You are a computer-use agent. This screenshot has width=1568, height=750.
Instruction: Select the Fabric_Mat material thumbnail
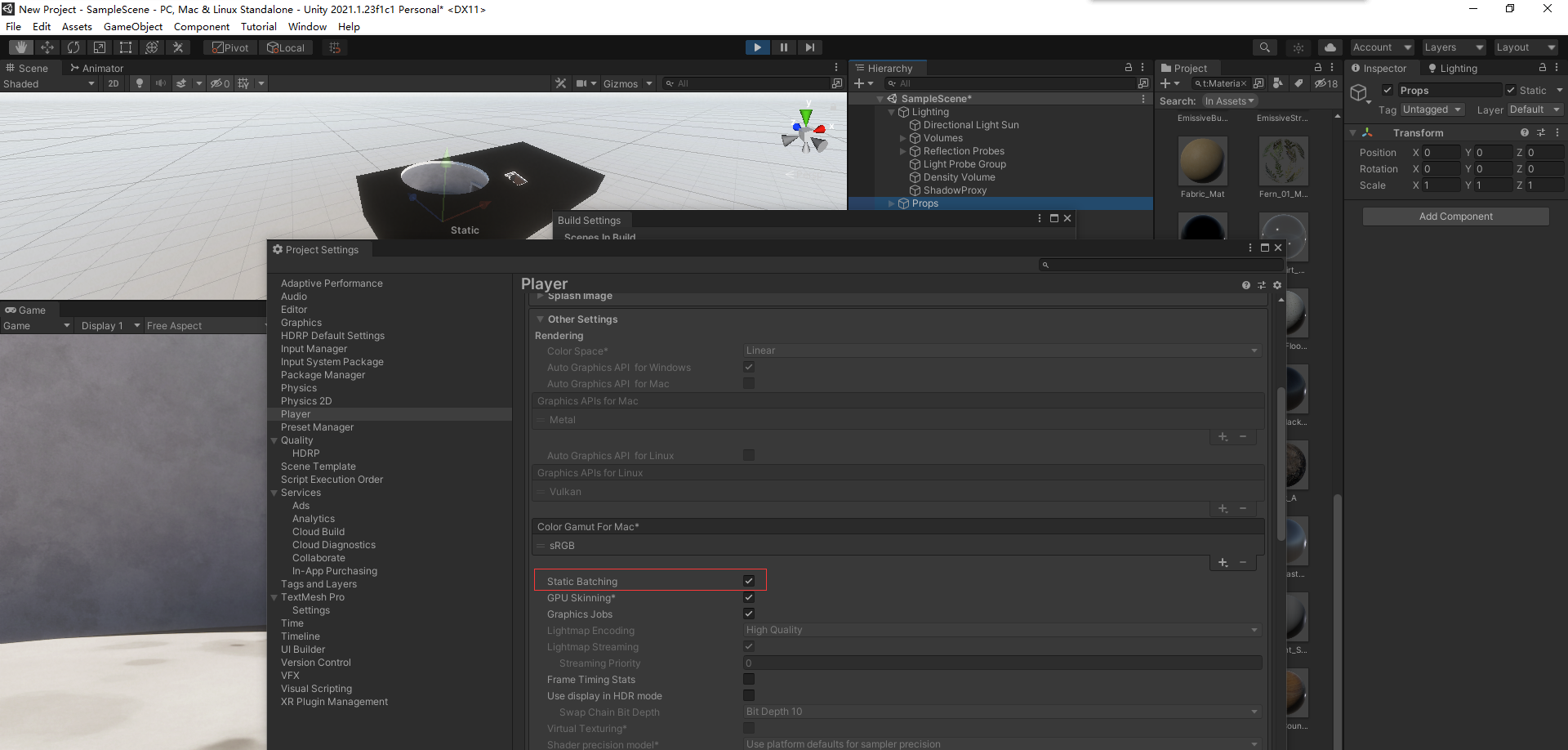point(1202,160)
